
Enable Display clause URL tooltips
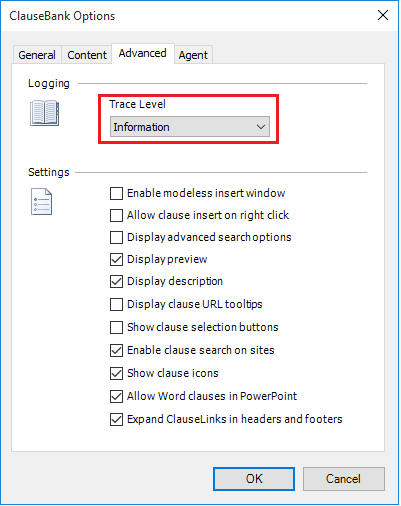coord(116,304)
